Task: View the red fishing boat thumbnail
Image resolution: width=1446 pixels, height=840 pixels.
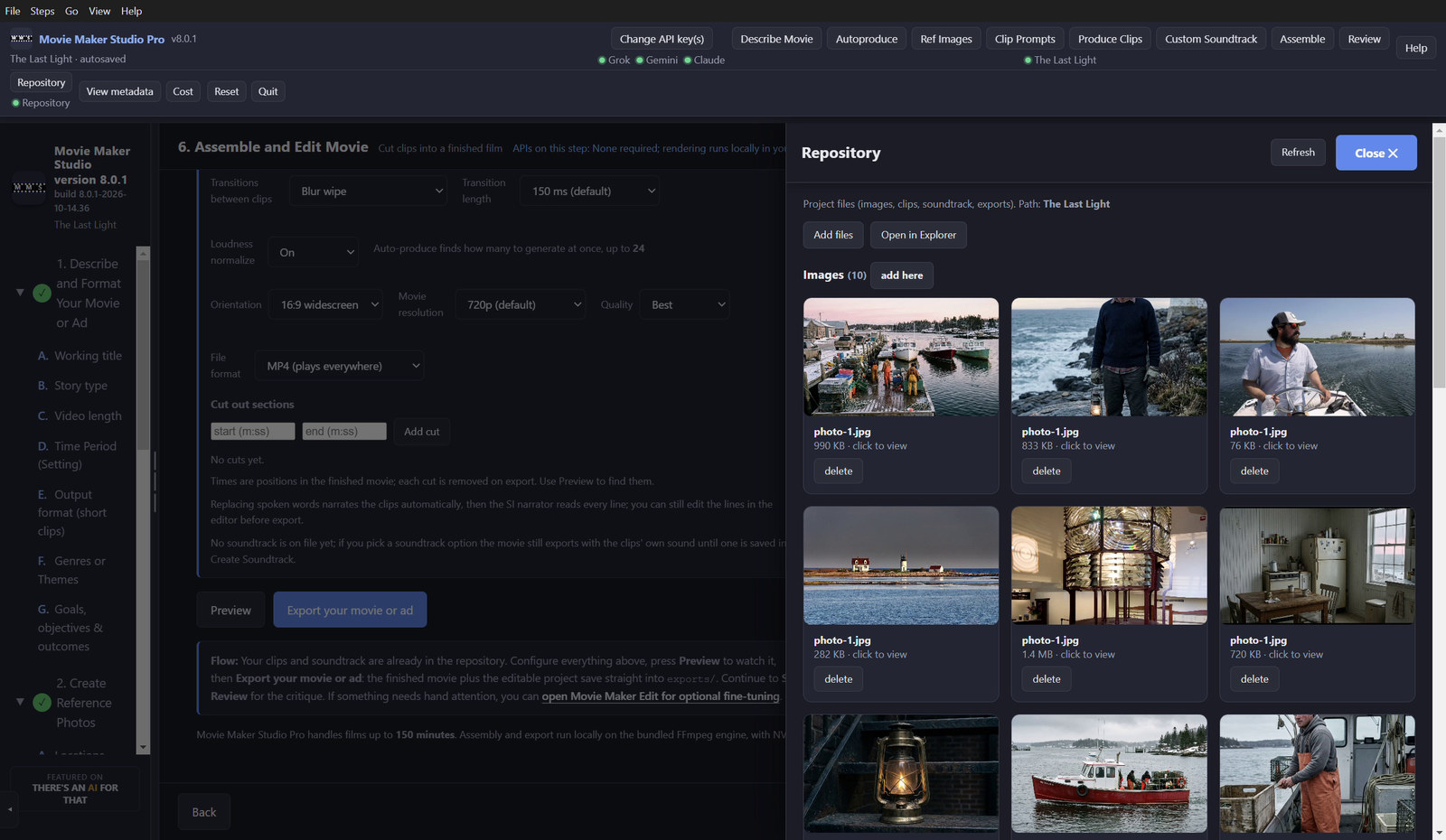Action: pos(1109,774)
